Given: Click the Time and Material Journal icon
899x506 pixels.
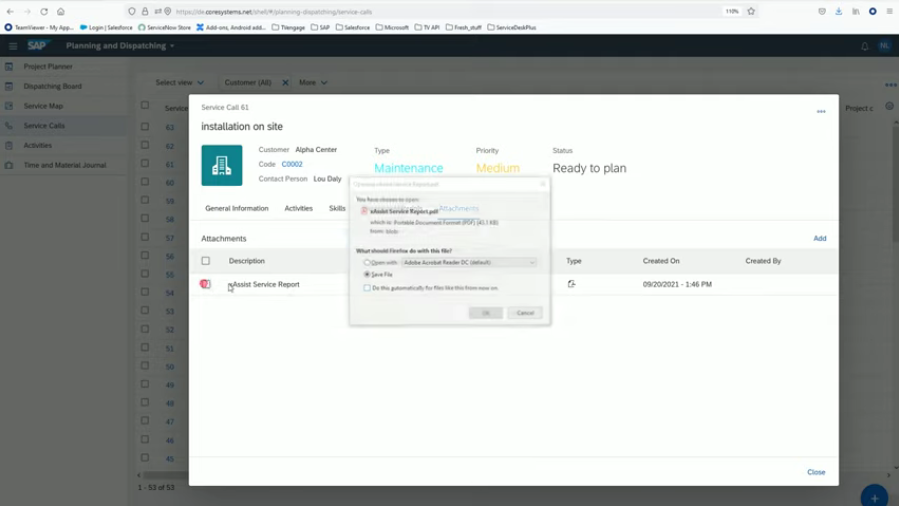Looking at the screenshot, I should pyautogui.click(x=9, y=165).
